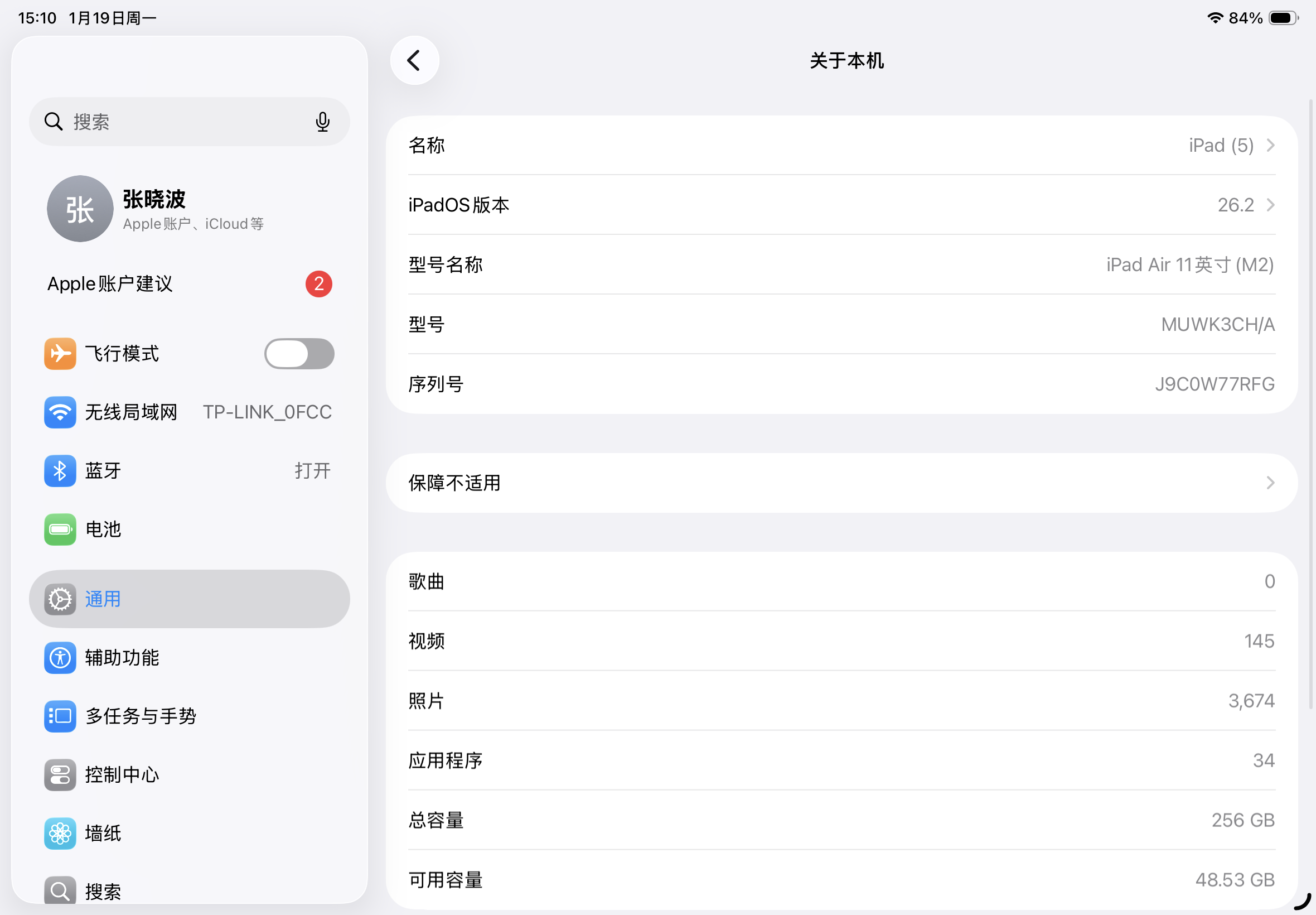Viewport: 1316px width, 915px height.
Task: Tap the 照片 count 3,674
Action: (x=1251, y=701)
